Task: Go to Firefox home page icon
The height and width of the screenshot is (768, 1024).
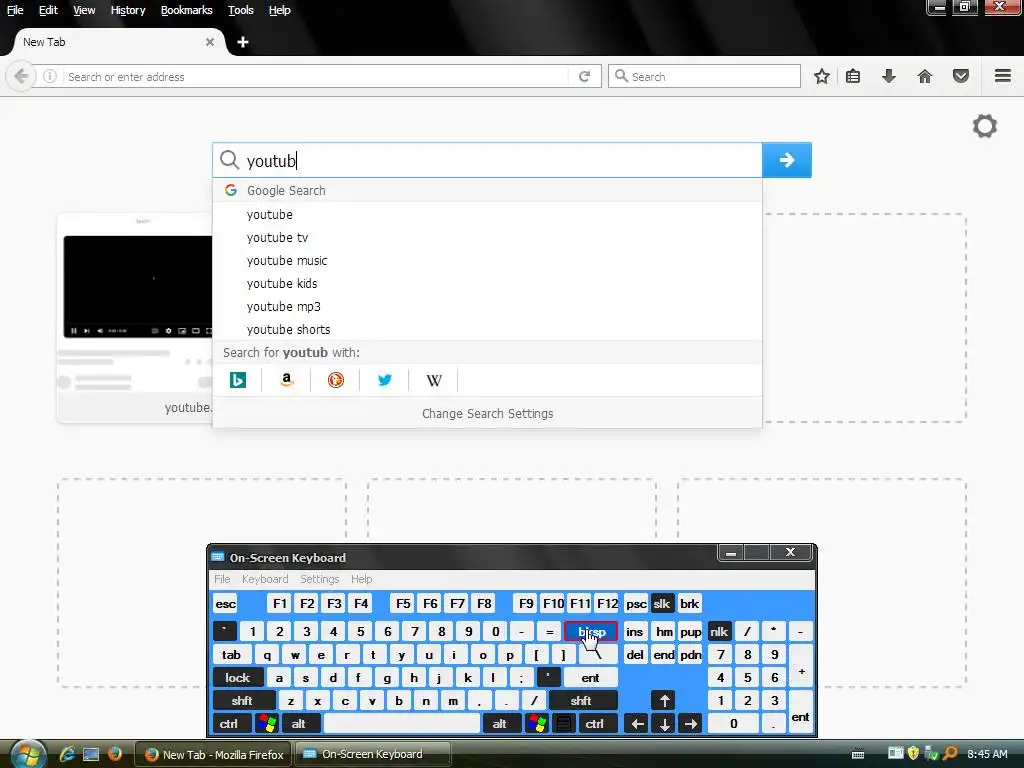Action: [x=924, y=76]
